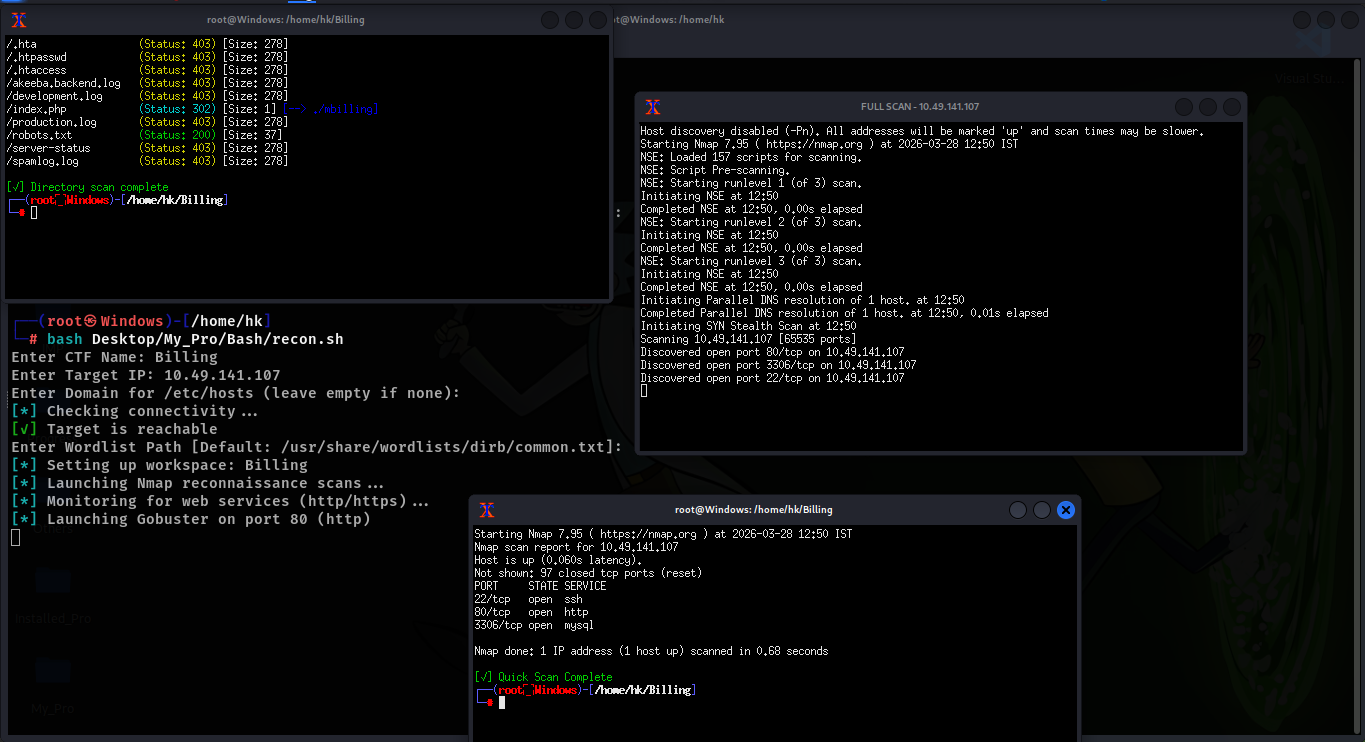Click the Terminator logo on the FULL SCAN title bar
1365x742 pixels.
click(x=653, y=107)
